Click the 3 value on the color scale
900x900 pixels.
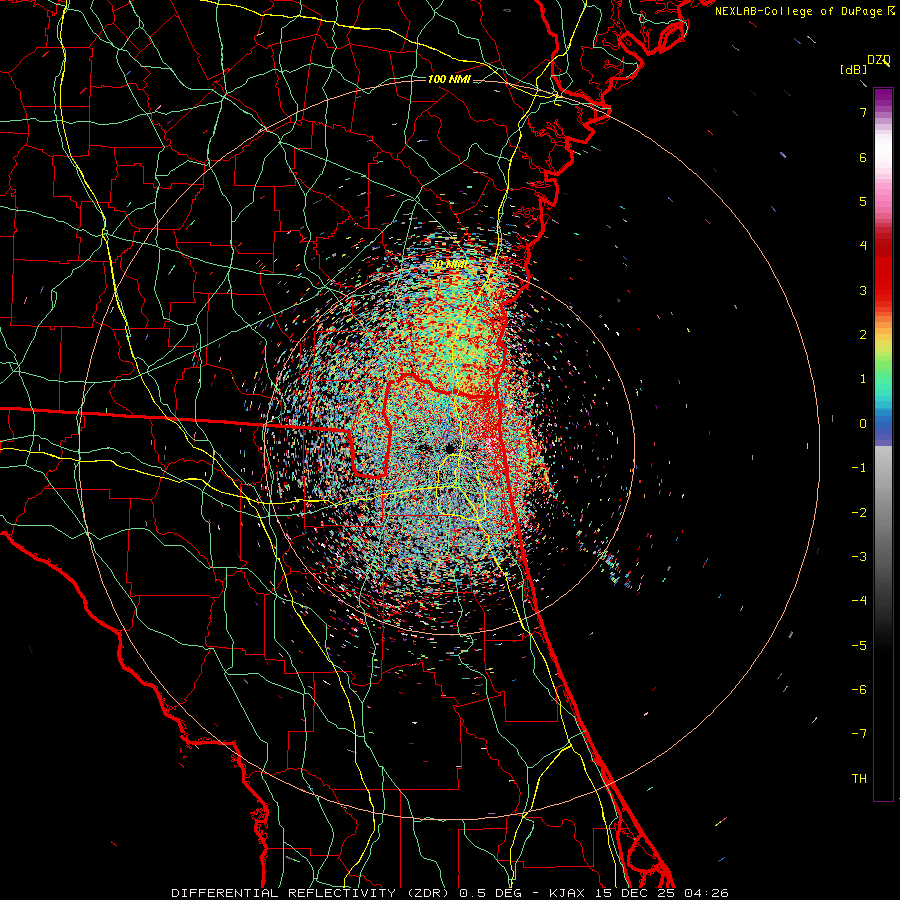863,290
